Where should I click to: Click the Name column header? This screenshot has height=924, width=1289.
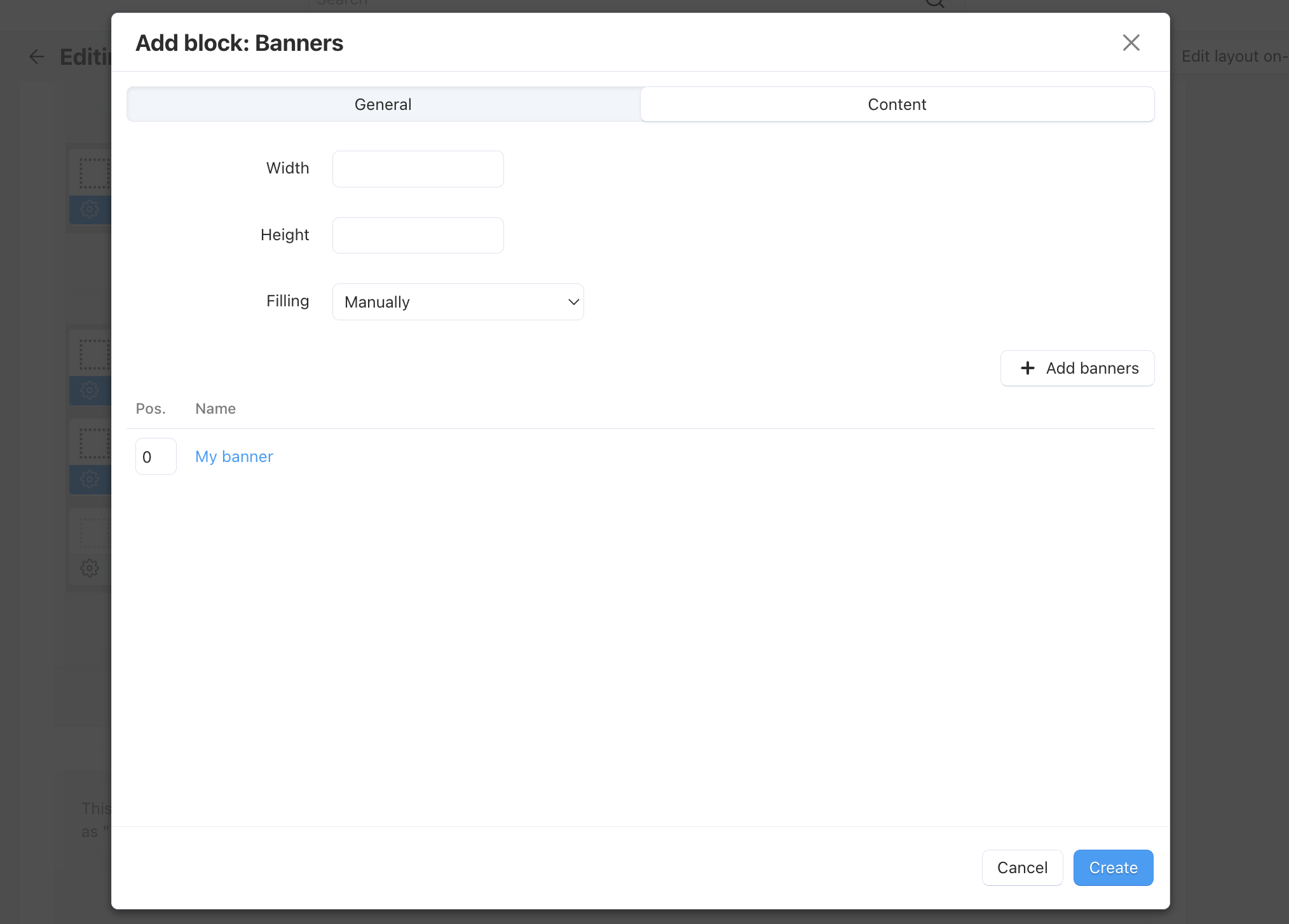pyautogui.click(x=215, y=409)
